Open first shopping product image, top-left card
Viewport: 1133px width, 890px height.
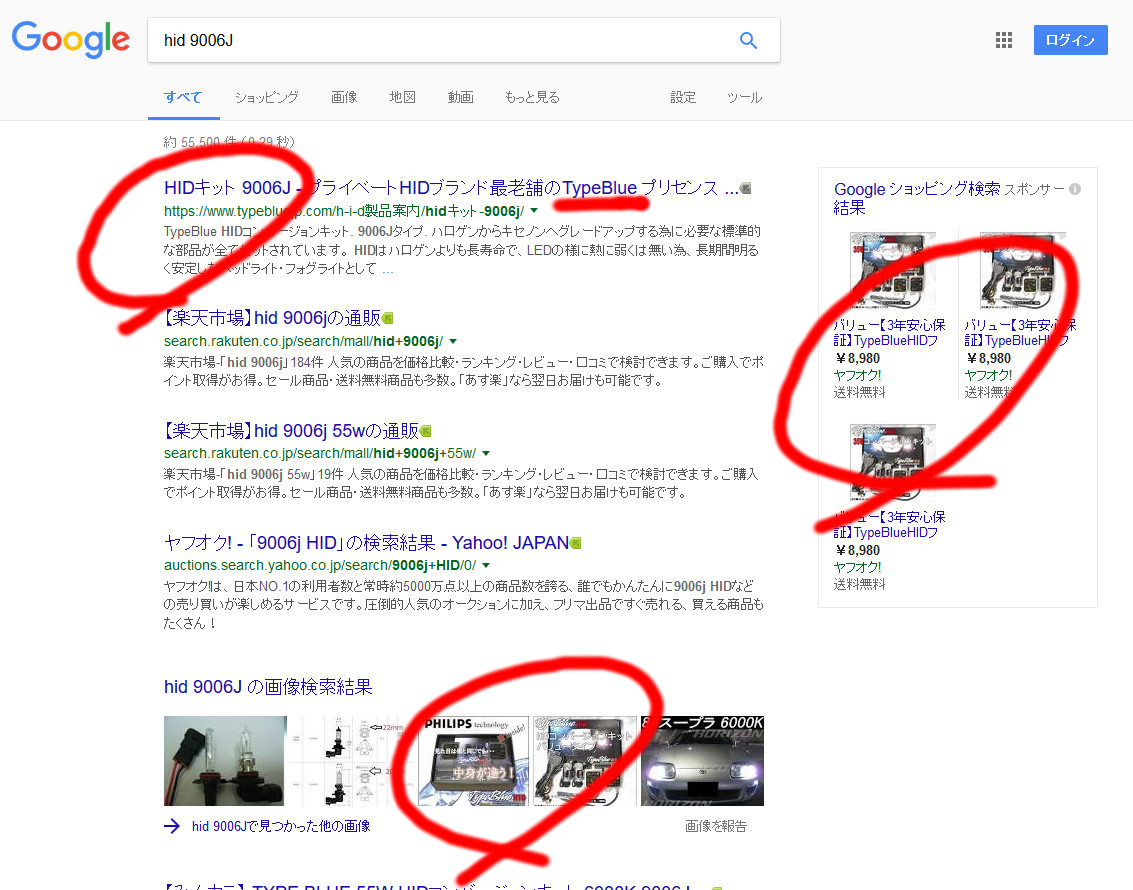[x=892, y=272]
